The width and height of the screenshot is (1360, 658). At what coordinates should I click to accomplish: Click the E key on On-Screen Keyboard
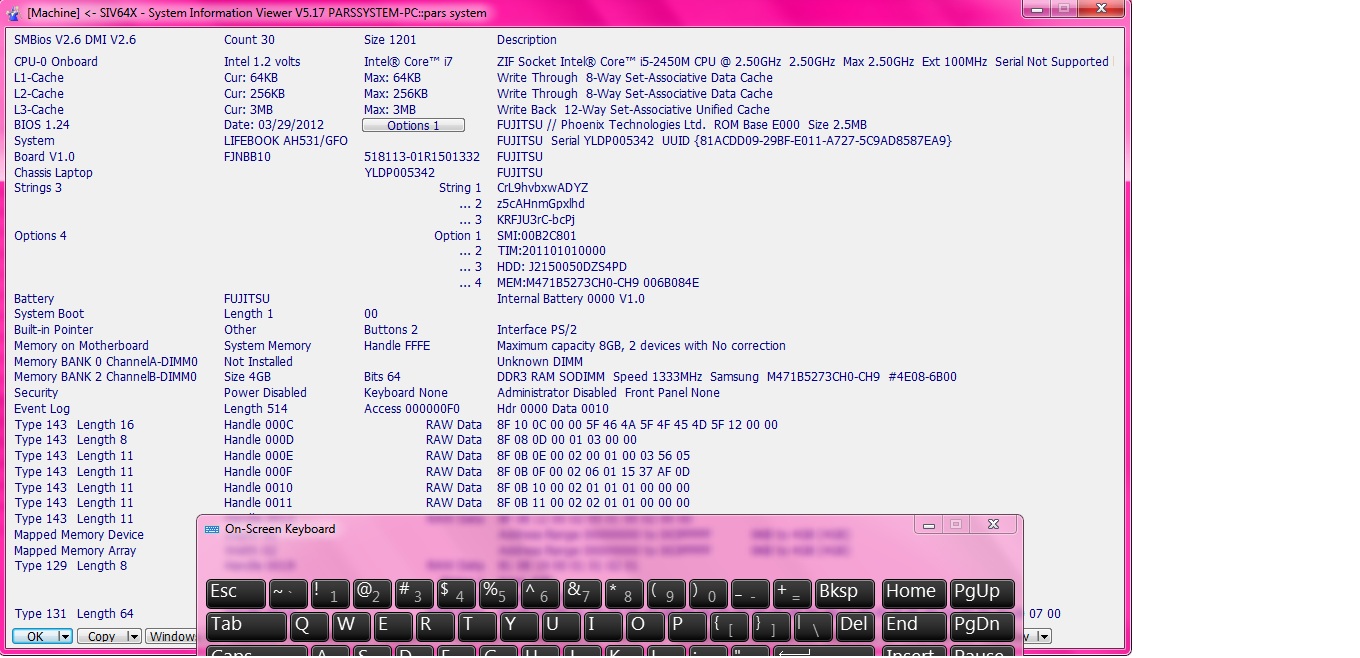point(394,626)
